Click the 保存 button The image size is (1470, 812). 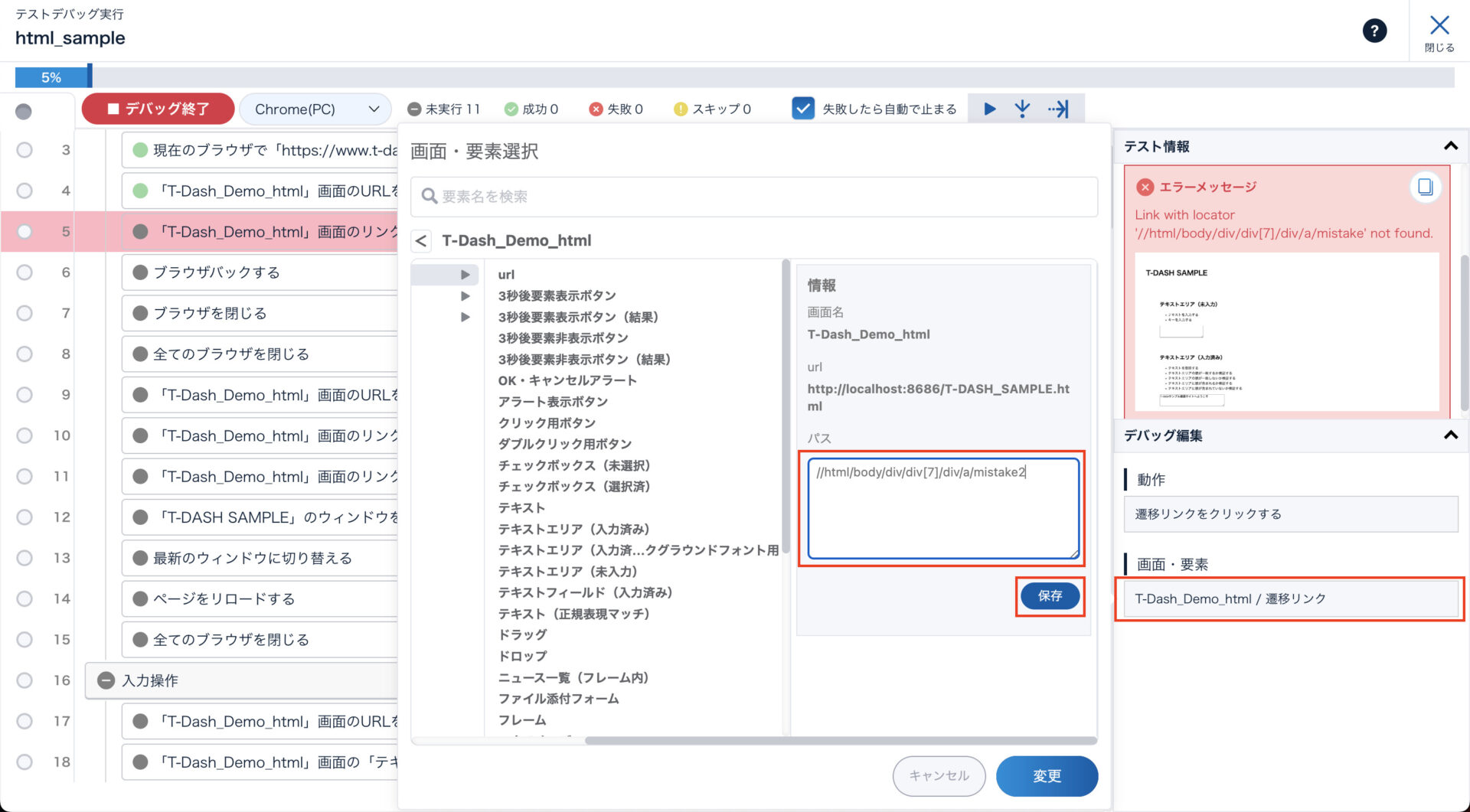1050,596
